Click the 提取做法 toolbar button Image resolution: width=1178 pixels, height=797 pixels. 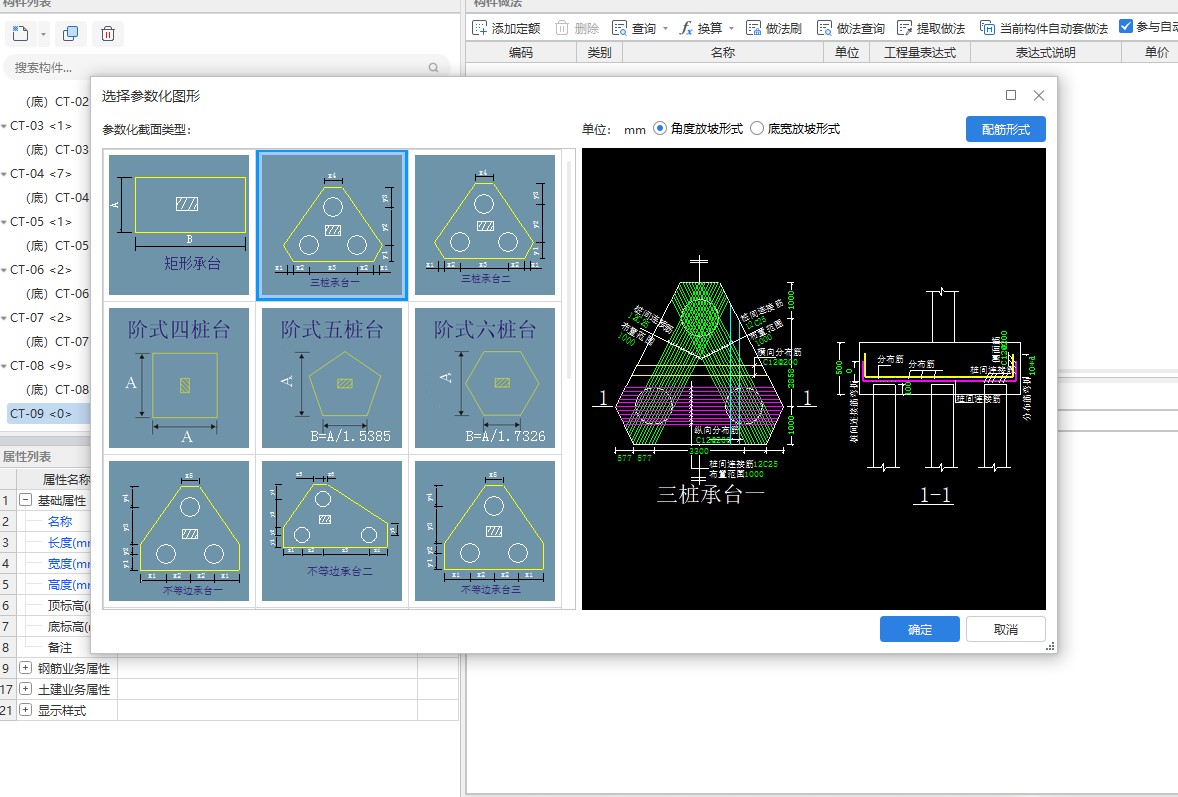coord(931,29)
